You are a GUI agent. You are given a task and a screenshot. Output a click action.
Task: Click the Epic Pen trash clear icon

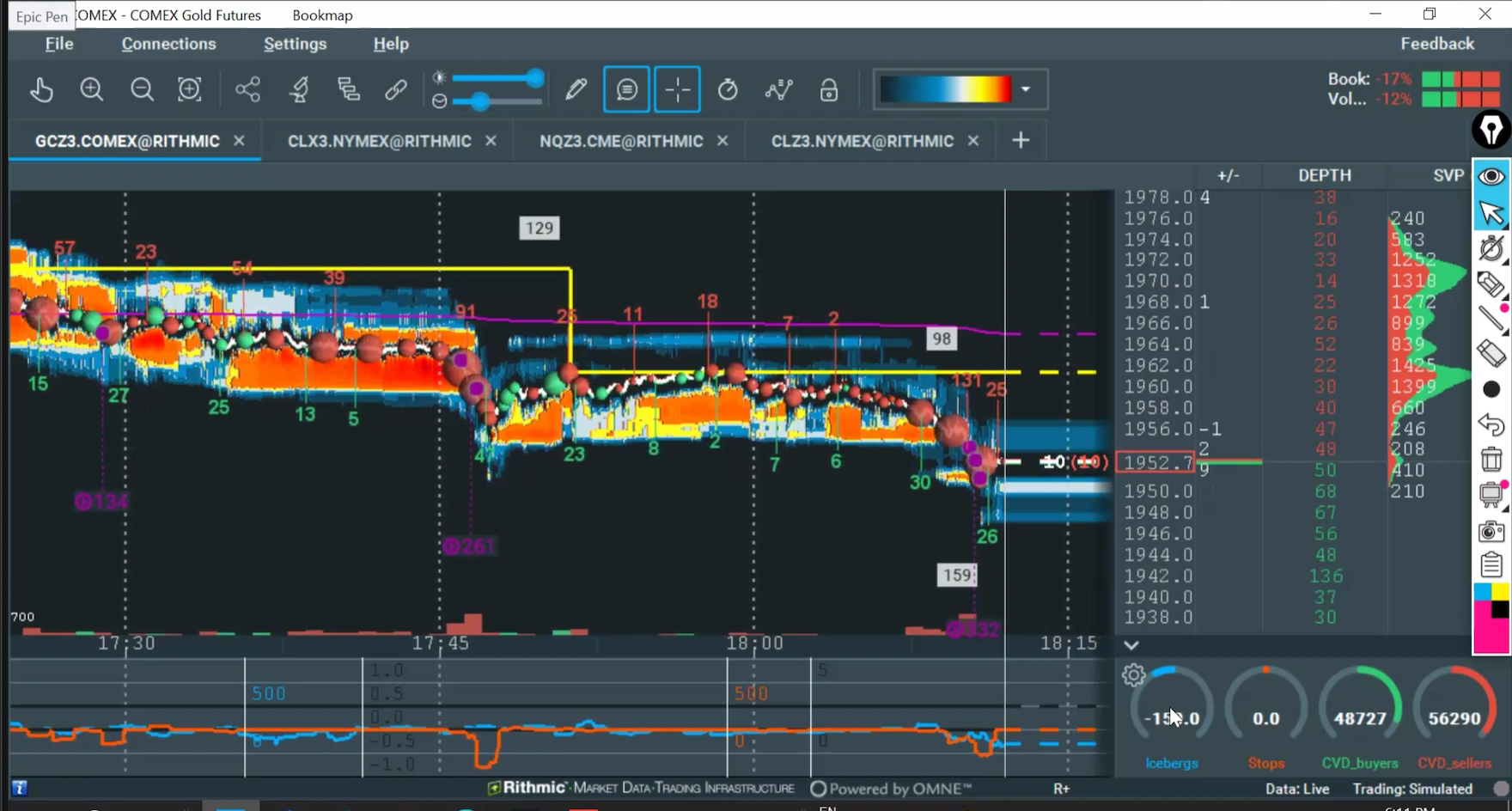pyautogui.click(x=1491, y=460)
